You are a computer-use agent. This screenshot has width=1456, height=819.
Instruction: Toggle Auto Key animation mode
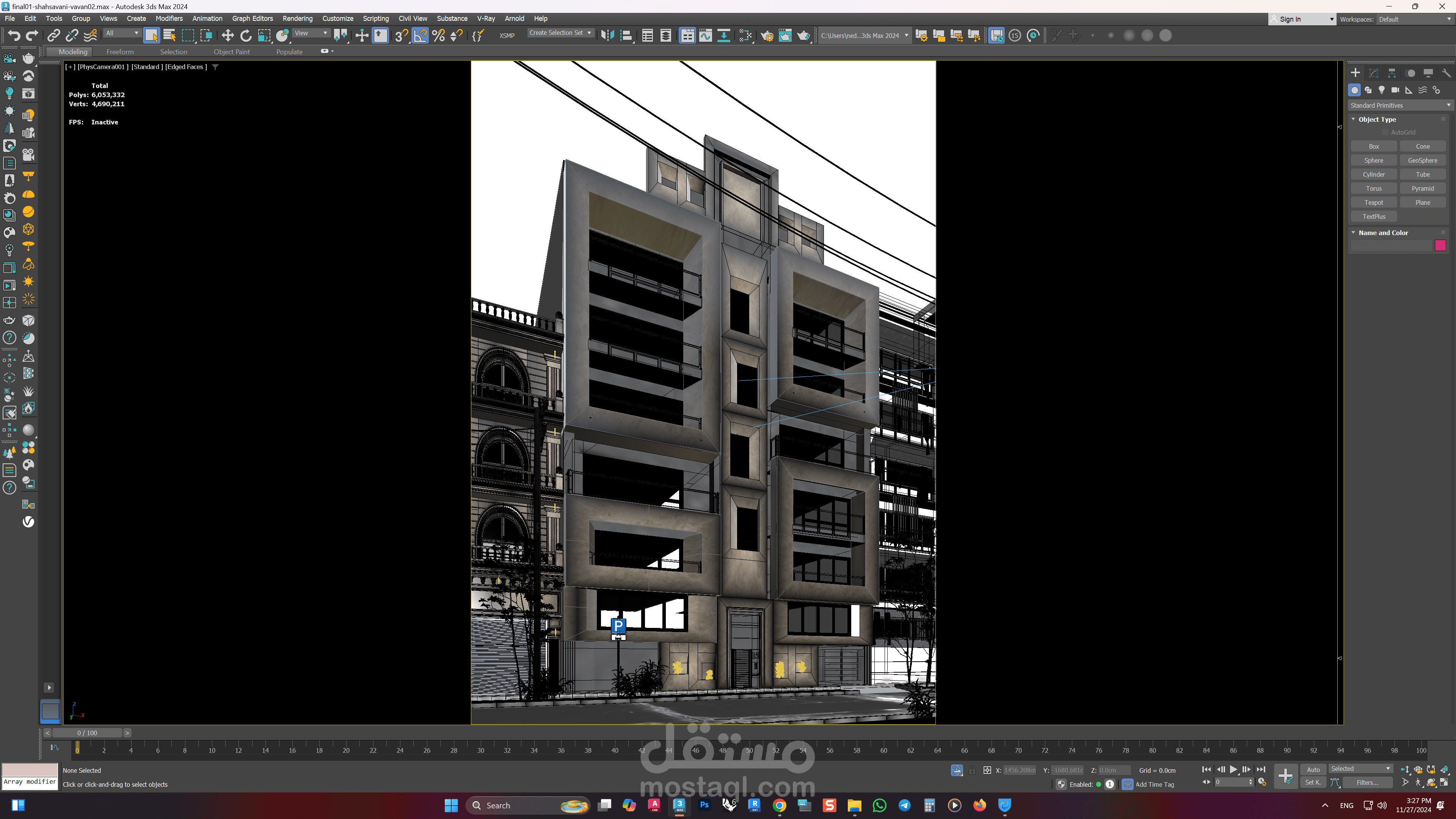tap(1313, 769)
